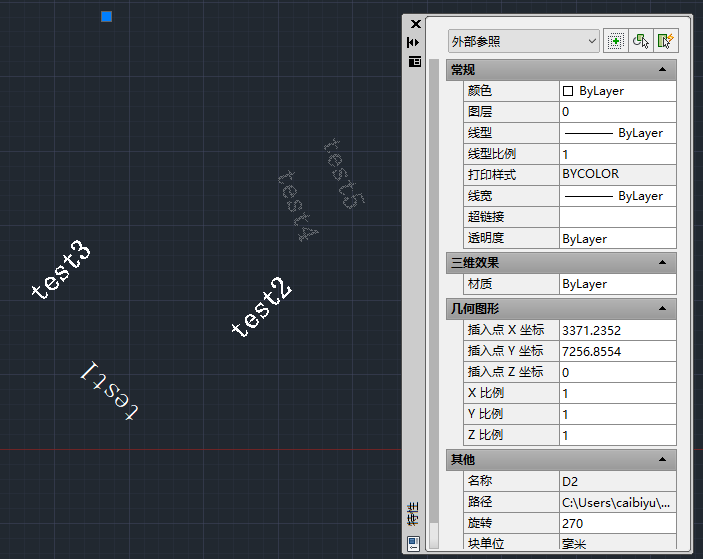Select the blue grip square in drawing
The image size is (703, 559).
point(106,17)
